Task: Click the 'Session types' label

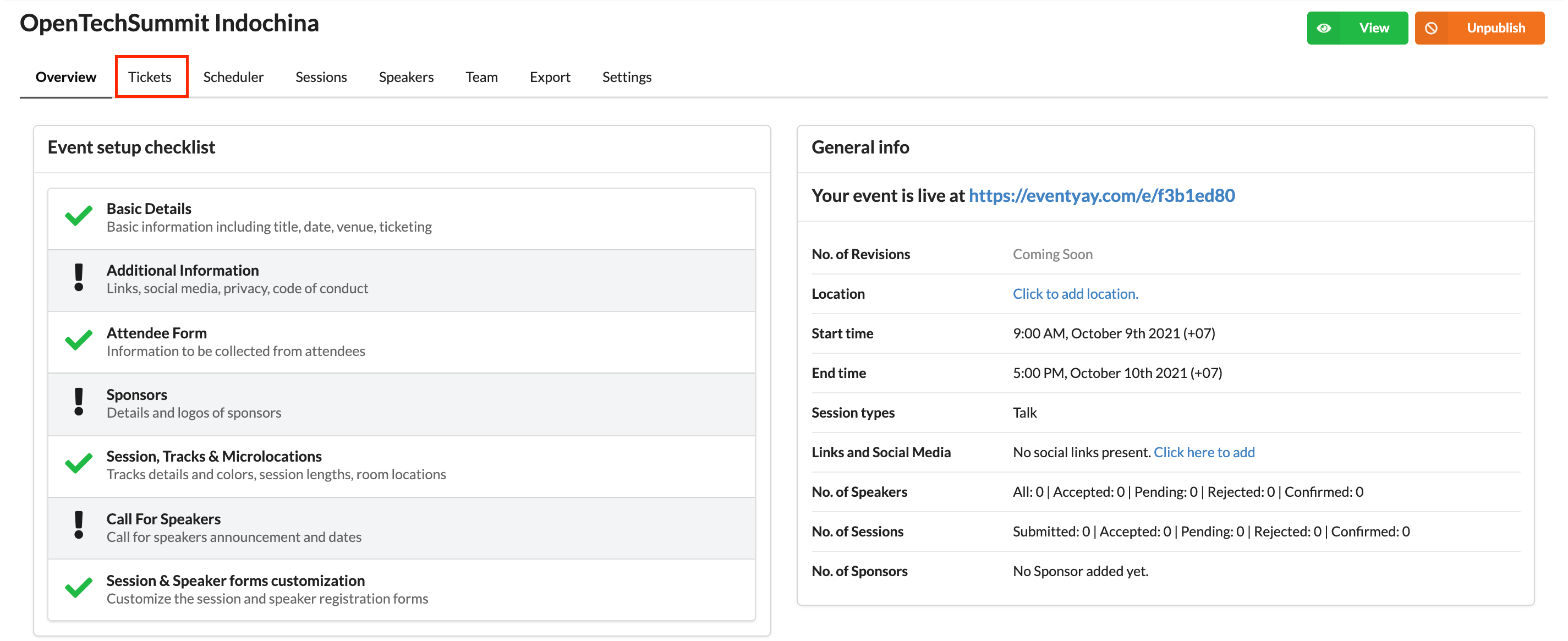Action: coord(853,413)
